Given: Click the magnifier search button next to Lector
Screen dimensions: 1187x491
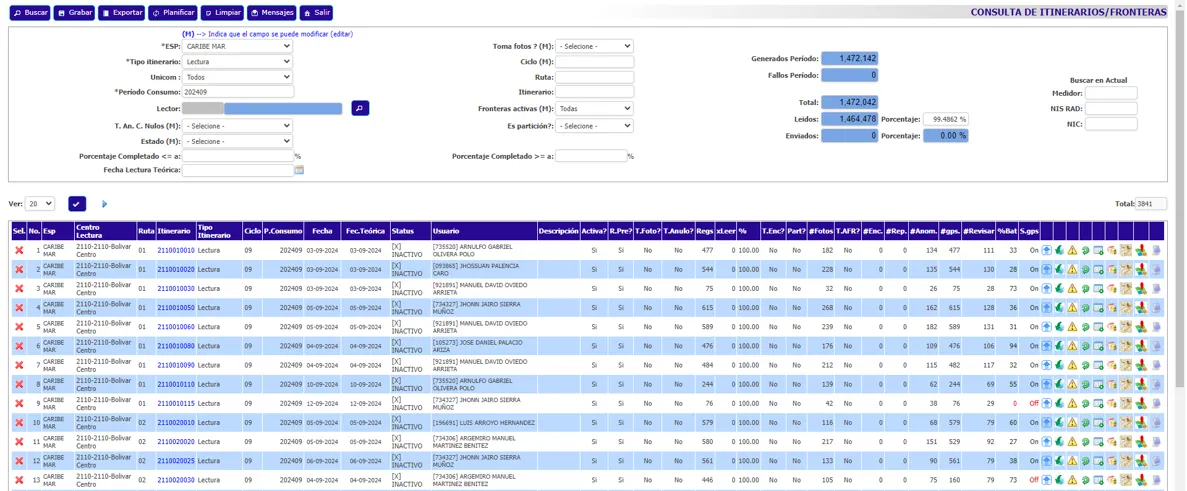Looking at the screenshot, I should pos(360,108).
